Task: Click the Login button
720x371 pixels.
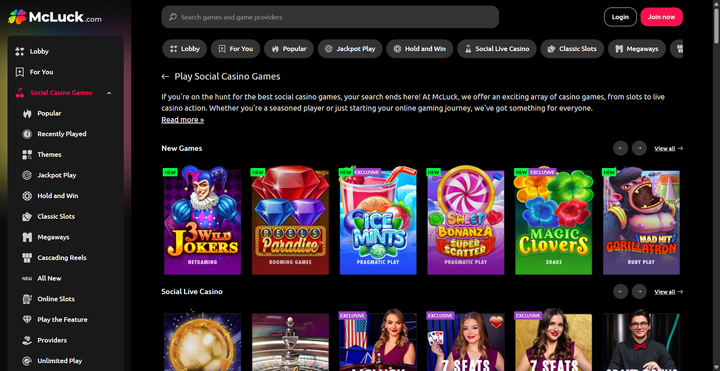Action: tap(620, 17)
